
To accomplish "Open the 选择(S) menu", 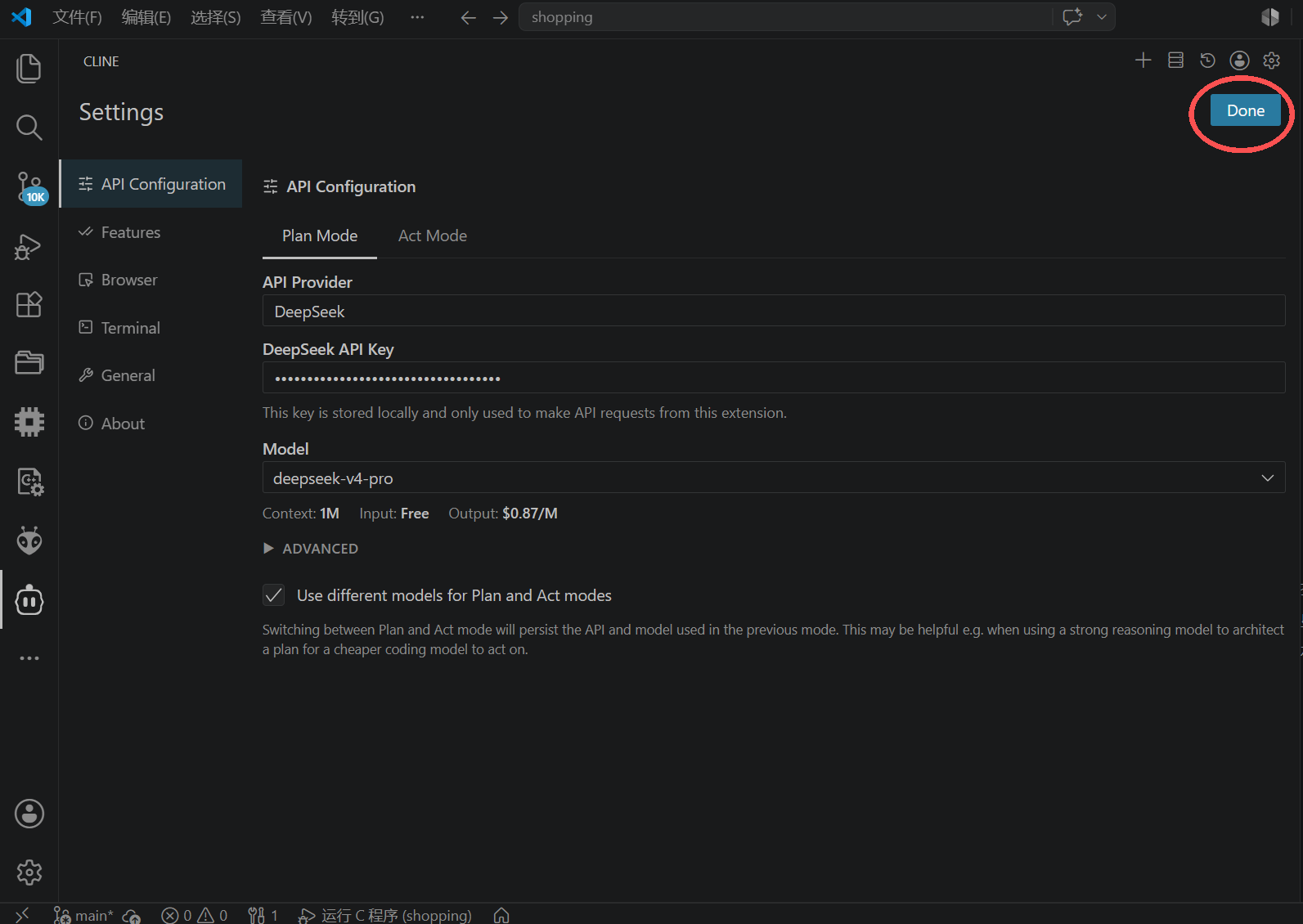I will pyautogui.click(x=215, y=17).
